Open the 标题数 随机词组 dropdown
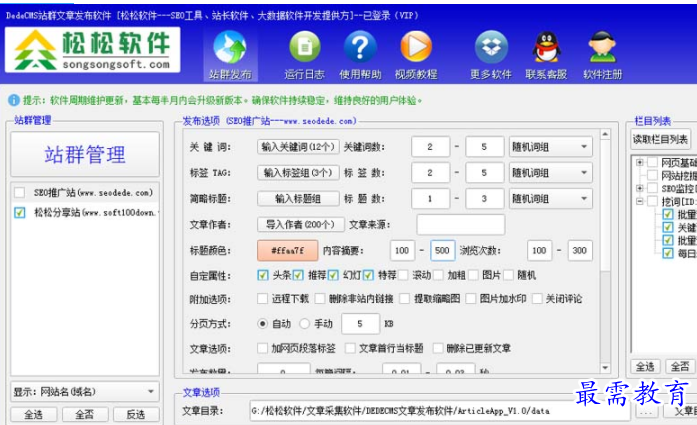 pos(550,198)
